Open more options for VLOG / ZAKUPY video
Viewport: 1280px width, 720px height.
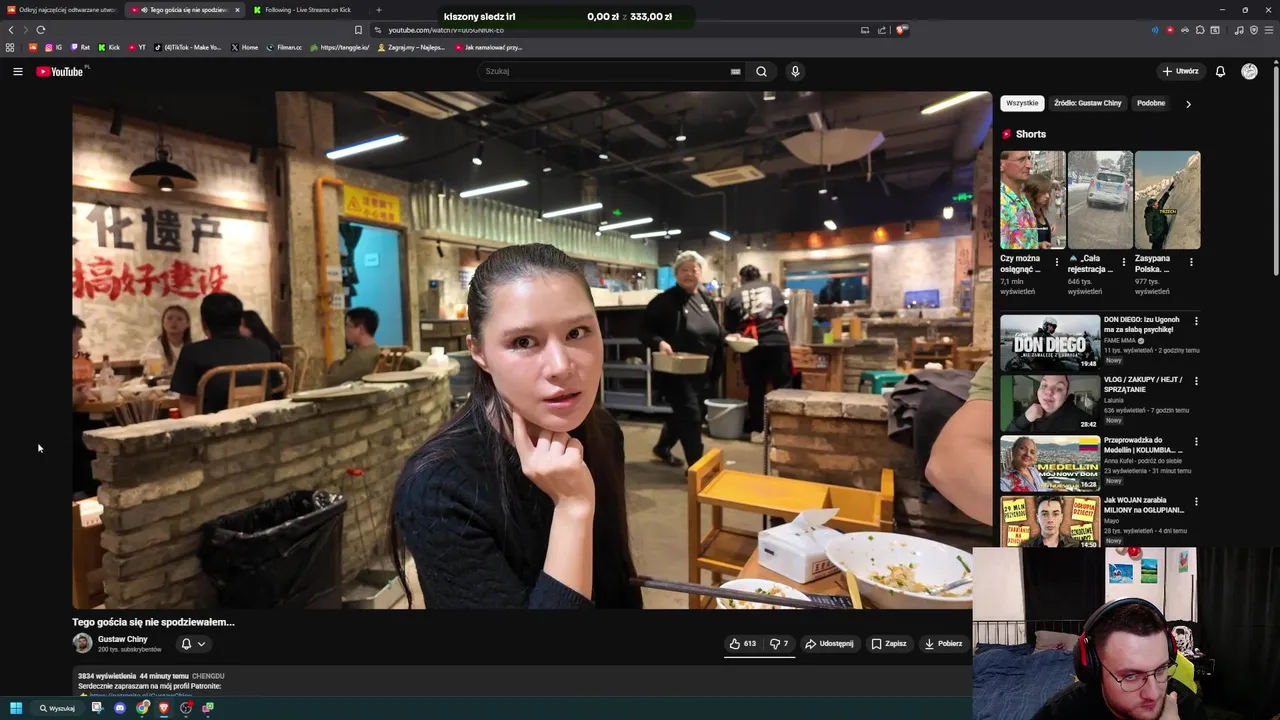click(x=1196, y=381)
